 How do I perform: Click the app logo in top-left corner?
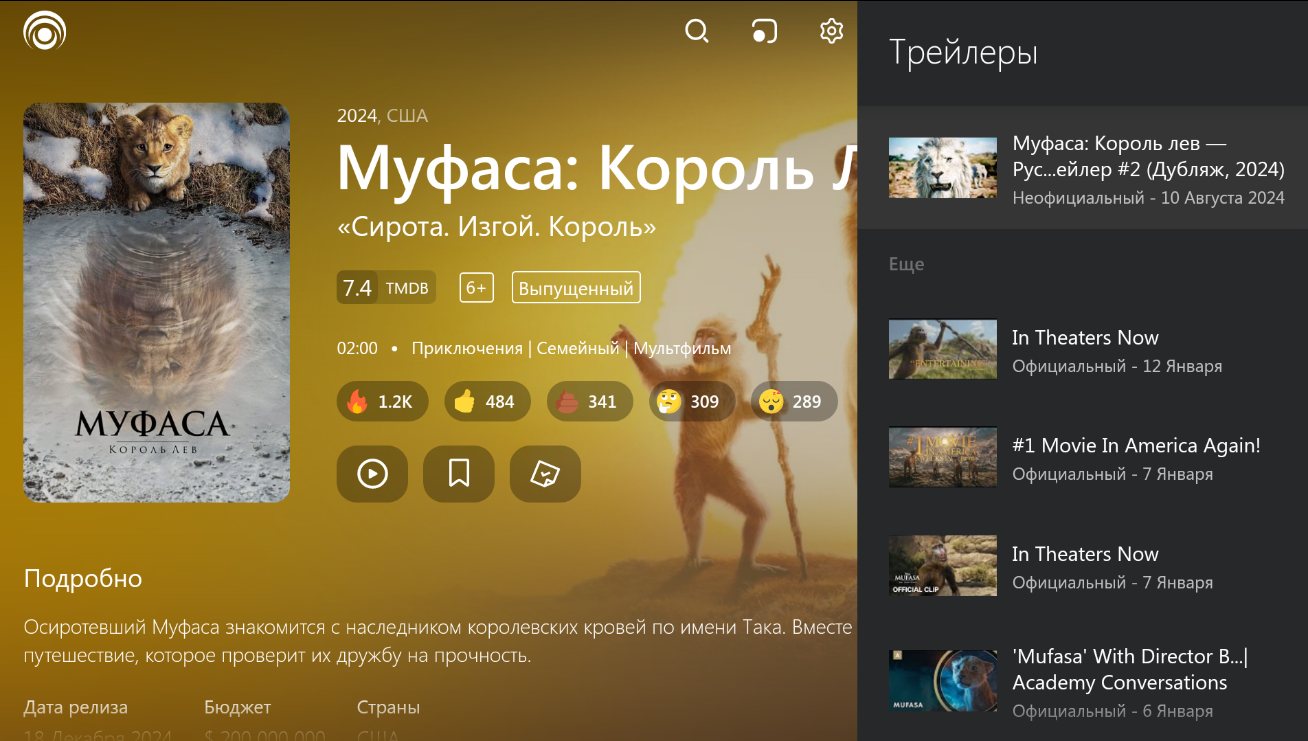tap(45, 31)
